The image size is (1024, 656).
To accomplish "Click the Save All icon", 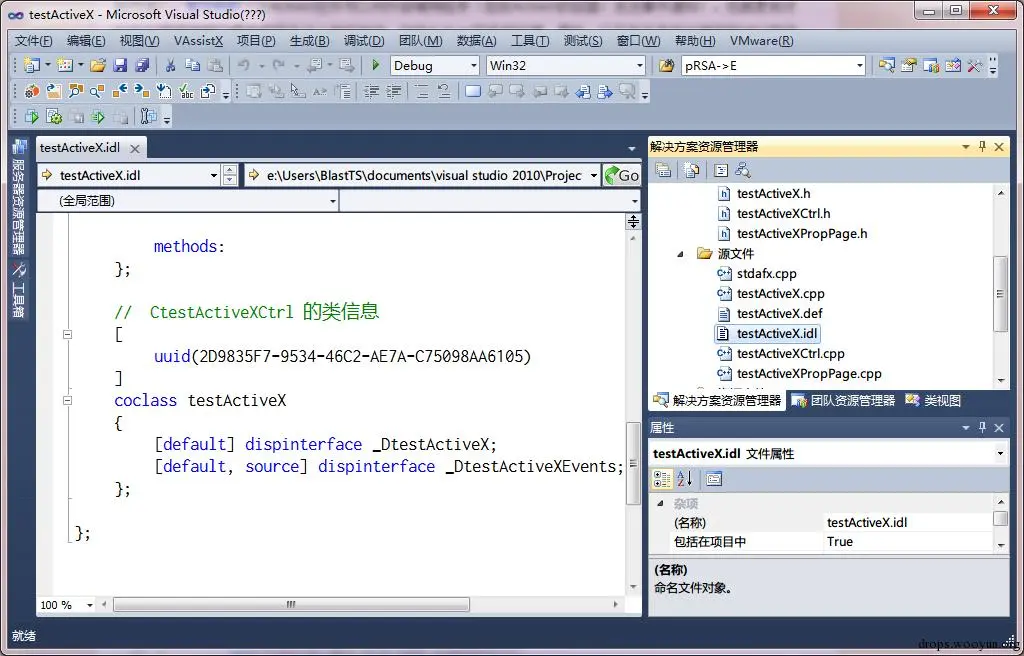I will (x=142, y=65).
